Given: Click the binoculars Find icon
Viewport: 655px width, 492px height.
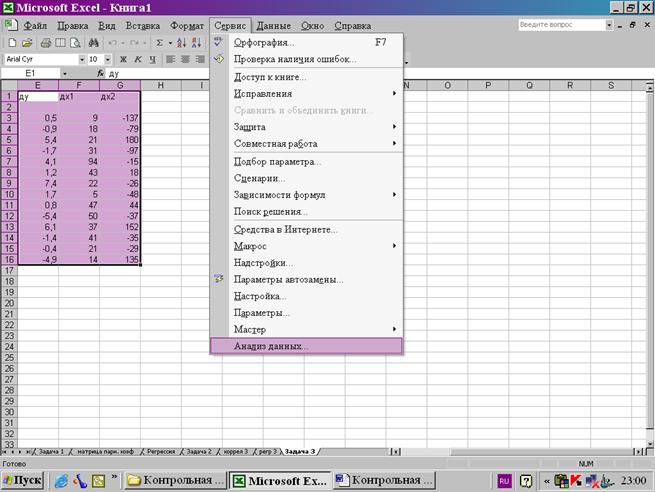Looking at the screenshot, I should coord(94,43).
